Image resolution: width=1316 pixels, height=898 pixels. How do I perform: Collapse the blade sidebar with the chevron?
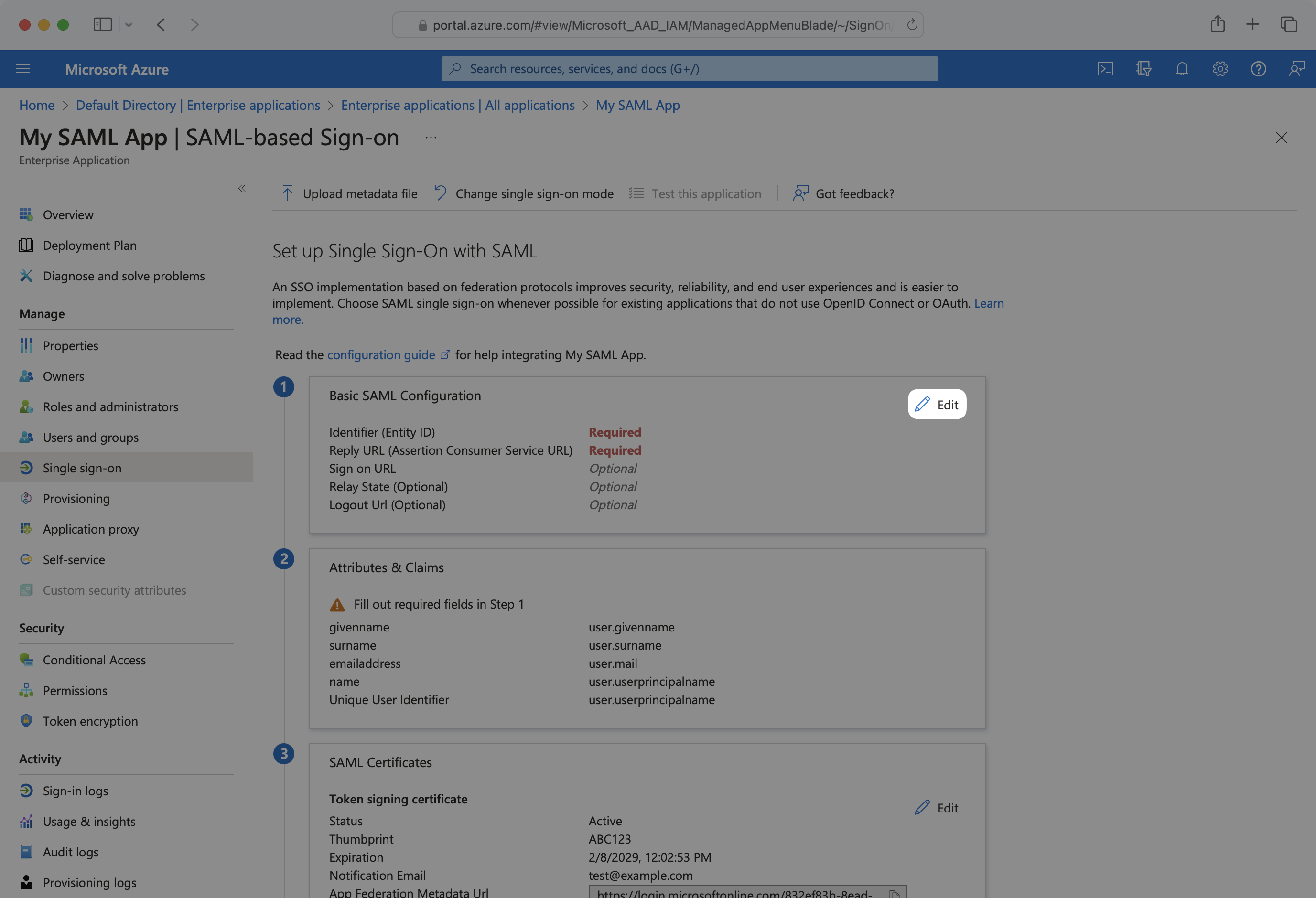242,188
